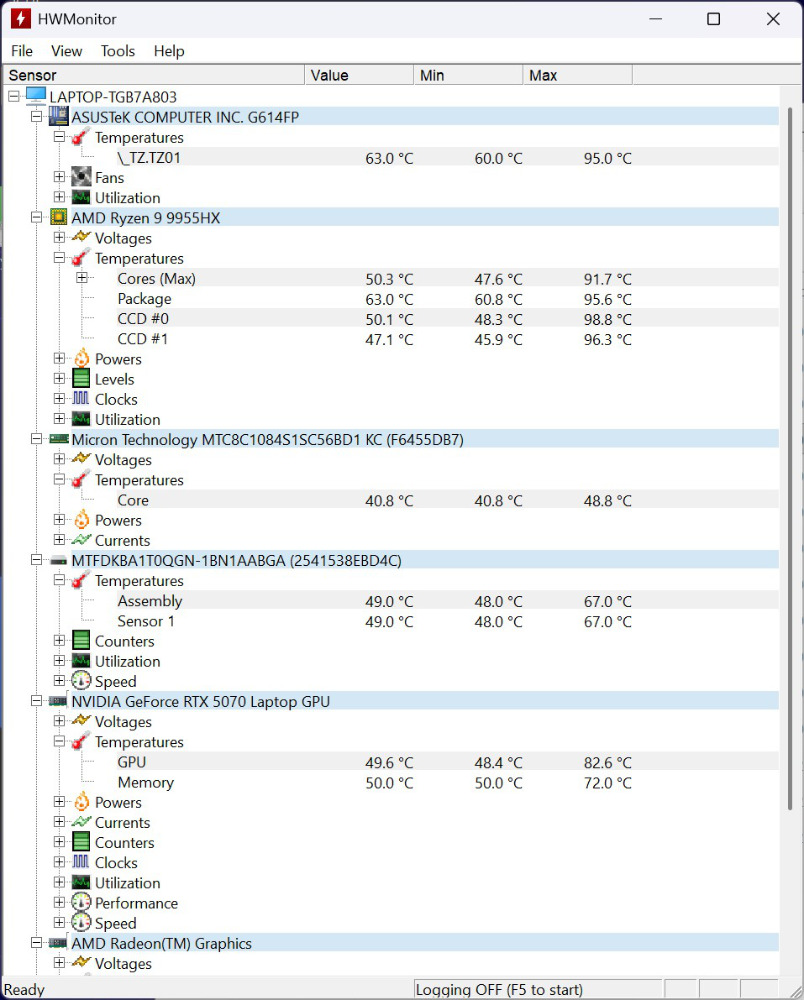
Task: Click the MTFDKBA1T0QGN SSD drive icon
Action: (59, 561)
